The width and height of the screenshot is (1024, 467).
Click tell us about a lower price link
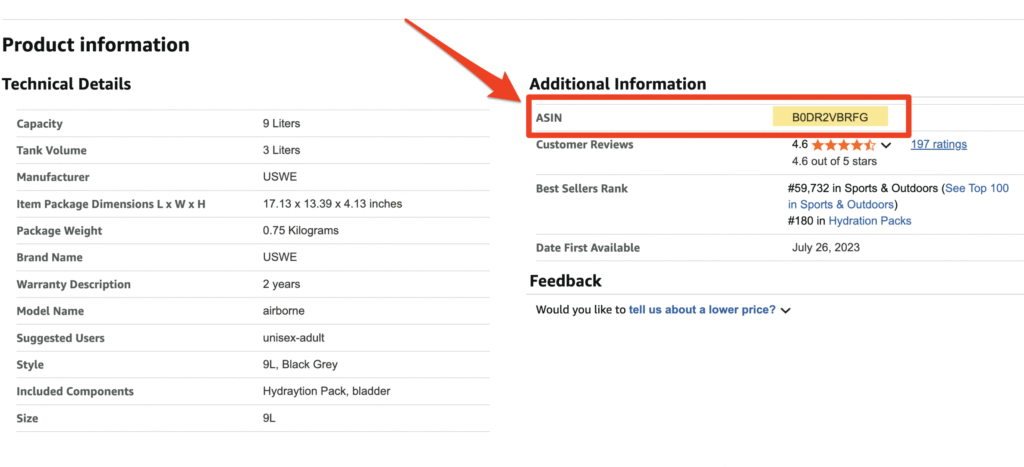[x=702, y=310]
